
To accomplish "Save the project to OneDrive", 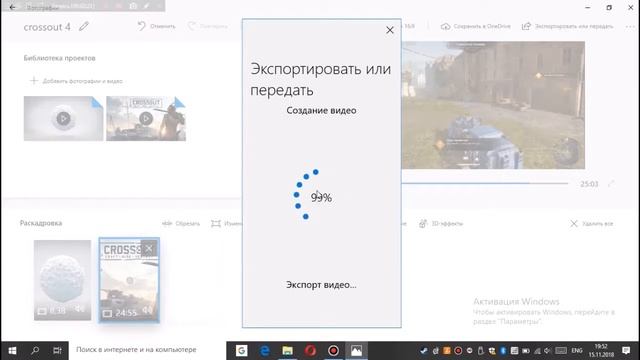I will click(x=476, y=26).
